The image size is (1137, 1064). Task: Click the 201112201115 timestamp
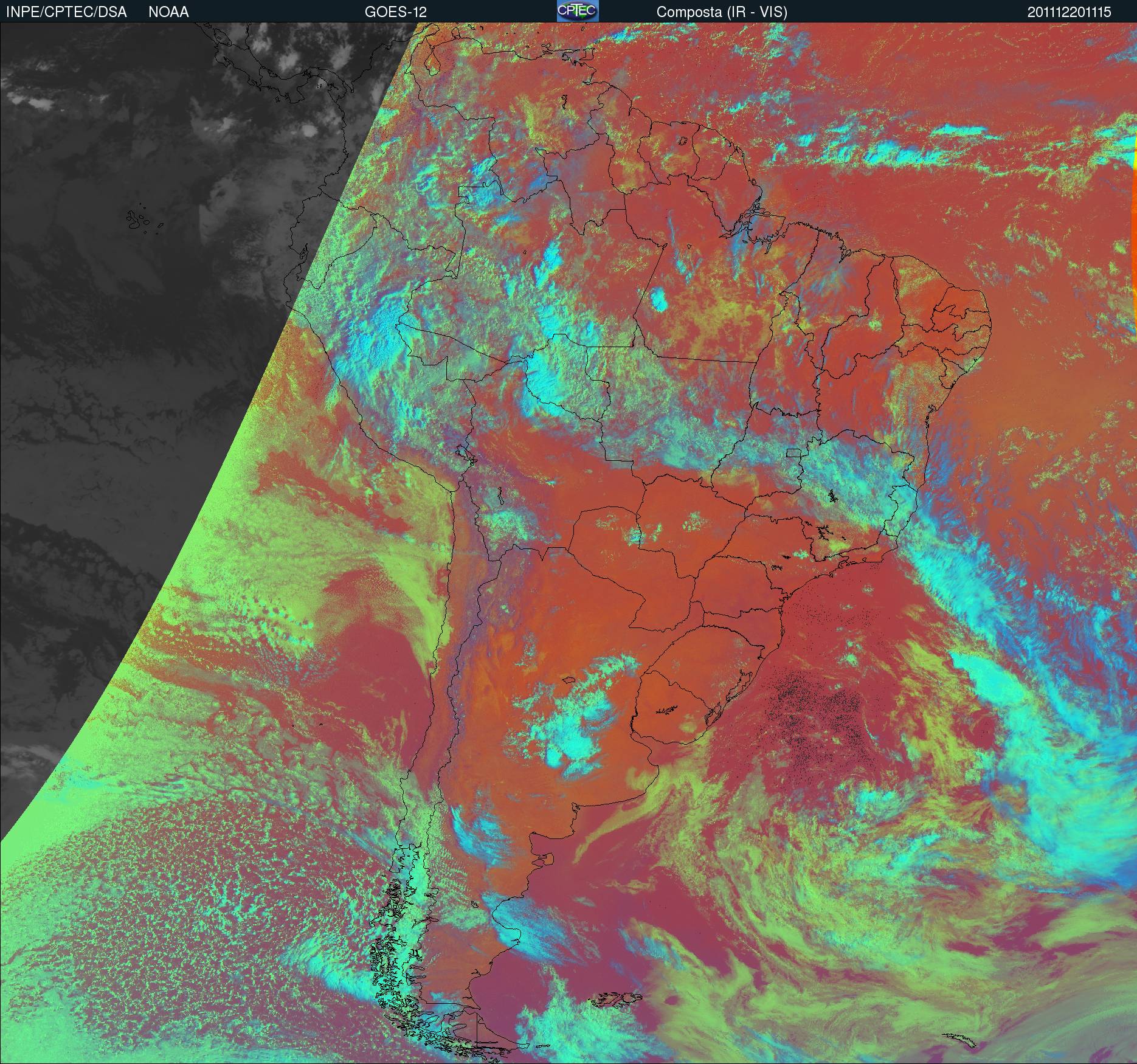point(1070,12)
